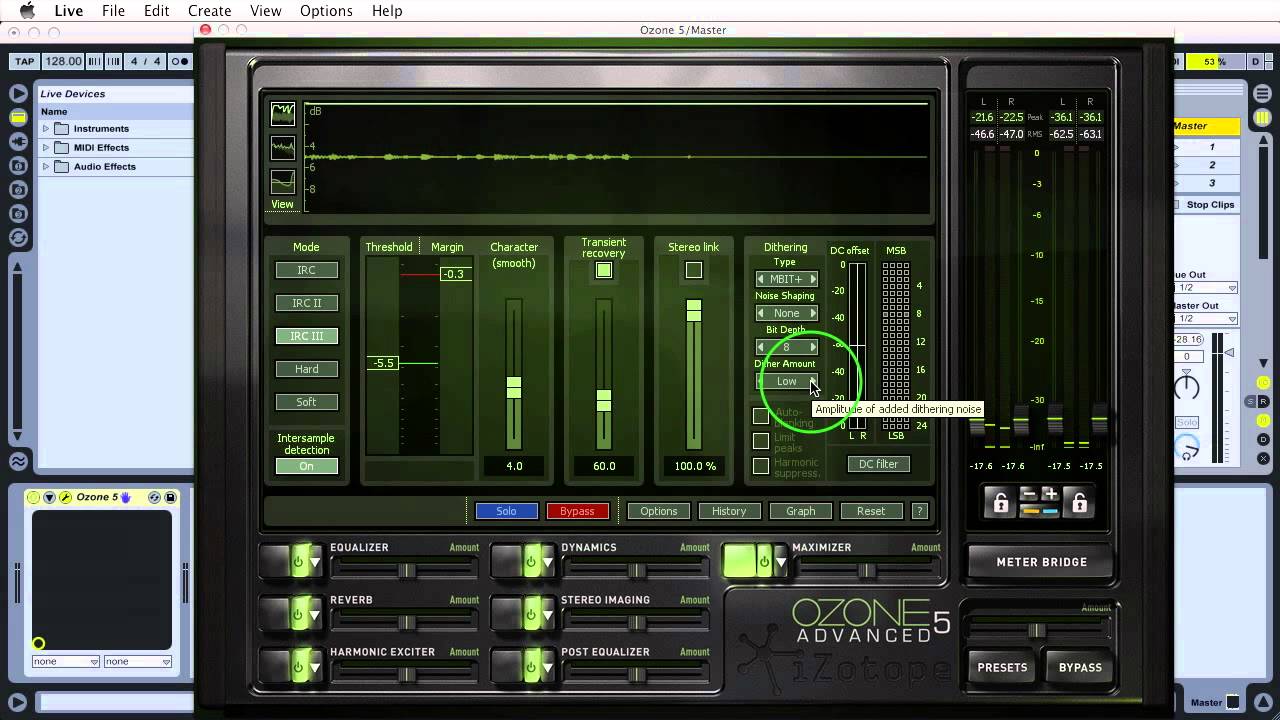Click the hot-swap preset icon on Ozone 5
This screenshot has height=720, width=1280.
tap(155, 497)
